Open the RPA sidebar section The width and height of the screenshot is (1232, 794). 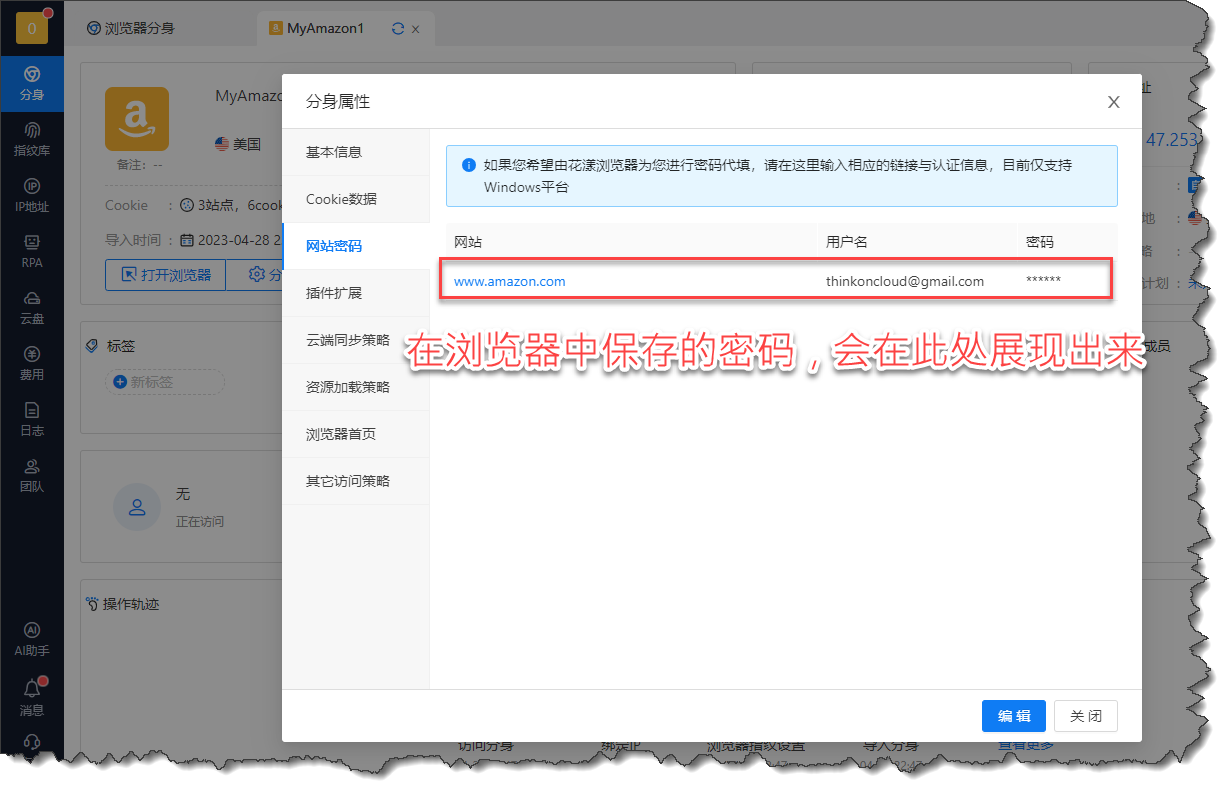[x=32, y=252]
